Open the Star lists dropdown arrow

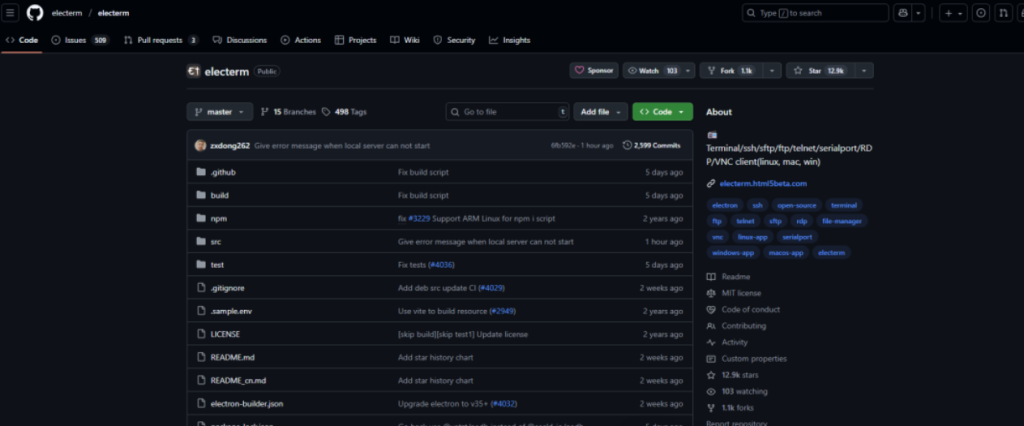click(x=864, y=71)
